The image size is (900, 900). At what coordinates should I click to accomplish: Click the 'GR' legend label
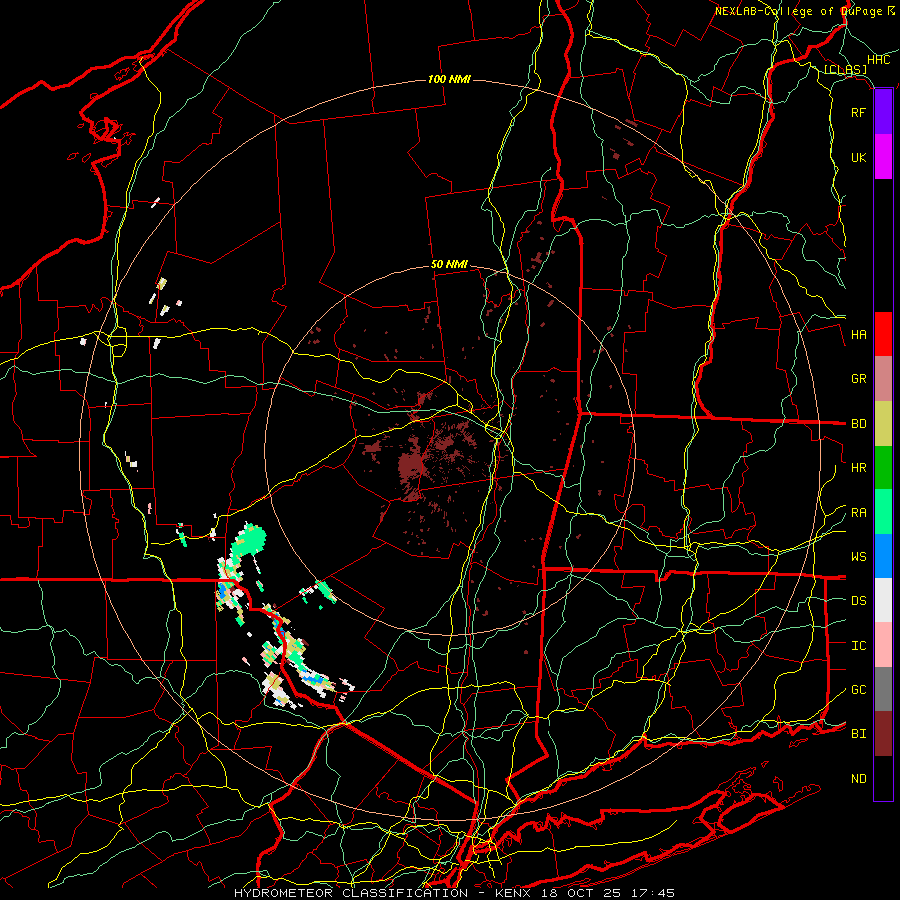pyautogui.click(x=858, y=379)
